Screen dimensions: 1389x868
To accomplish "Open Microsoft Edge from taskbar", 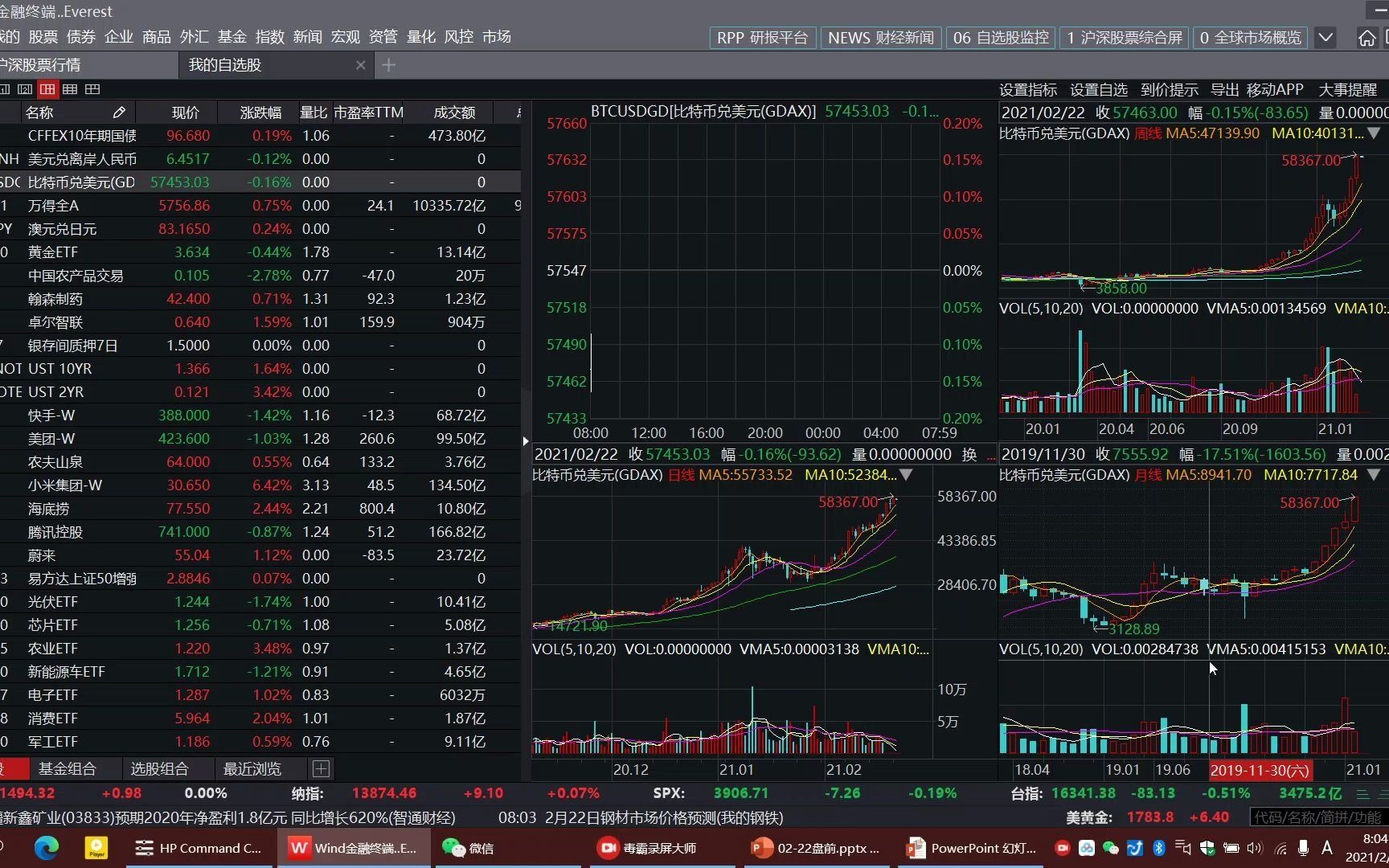I will click(47, 848).
